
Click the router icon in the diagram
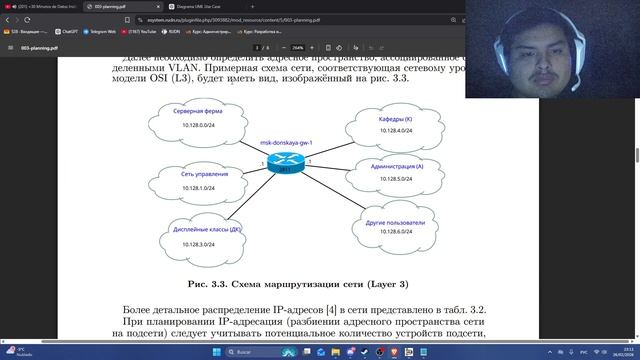(x=286, y=162)
